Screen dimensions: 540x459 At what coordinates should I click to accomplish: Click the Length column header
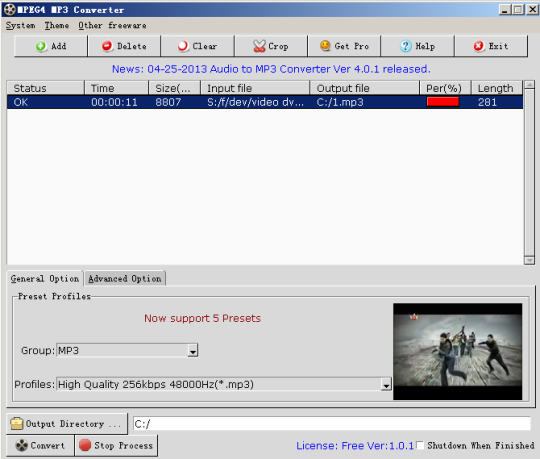[x=497, y=88]
